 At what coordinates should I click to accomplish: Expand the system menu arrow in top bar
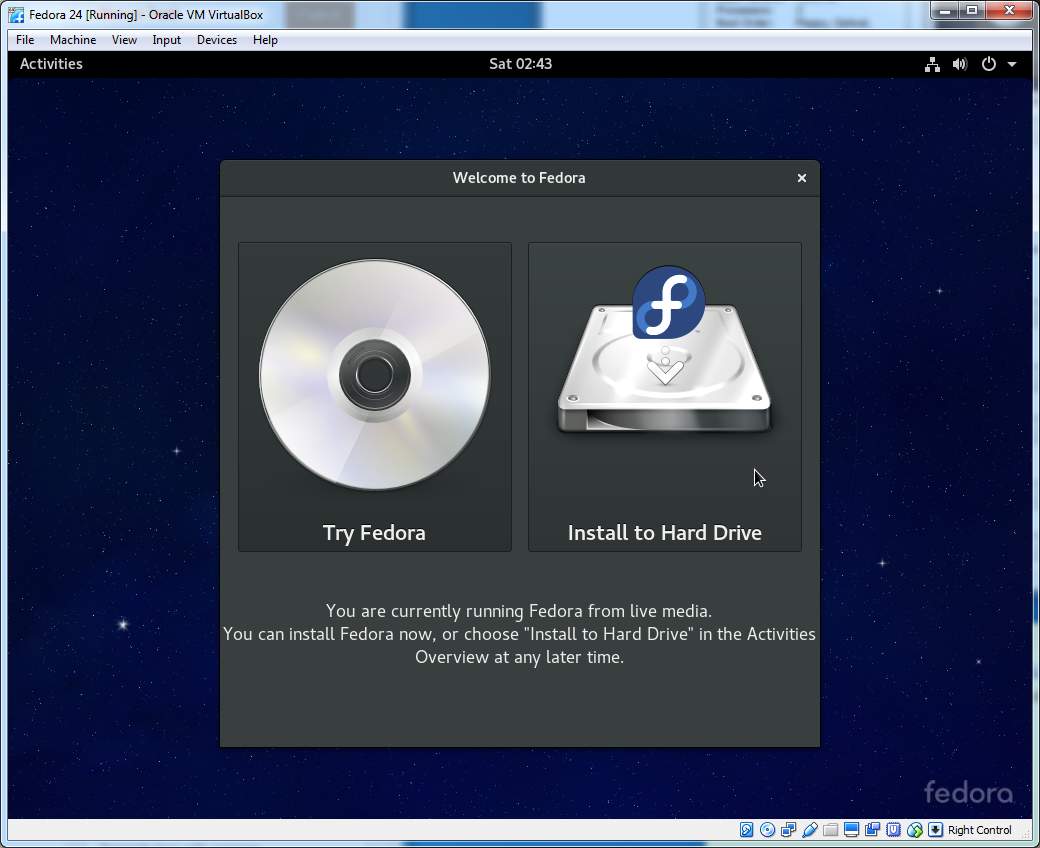coord(1012,64)
